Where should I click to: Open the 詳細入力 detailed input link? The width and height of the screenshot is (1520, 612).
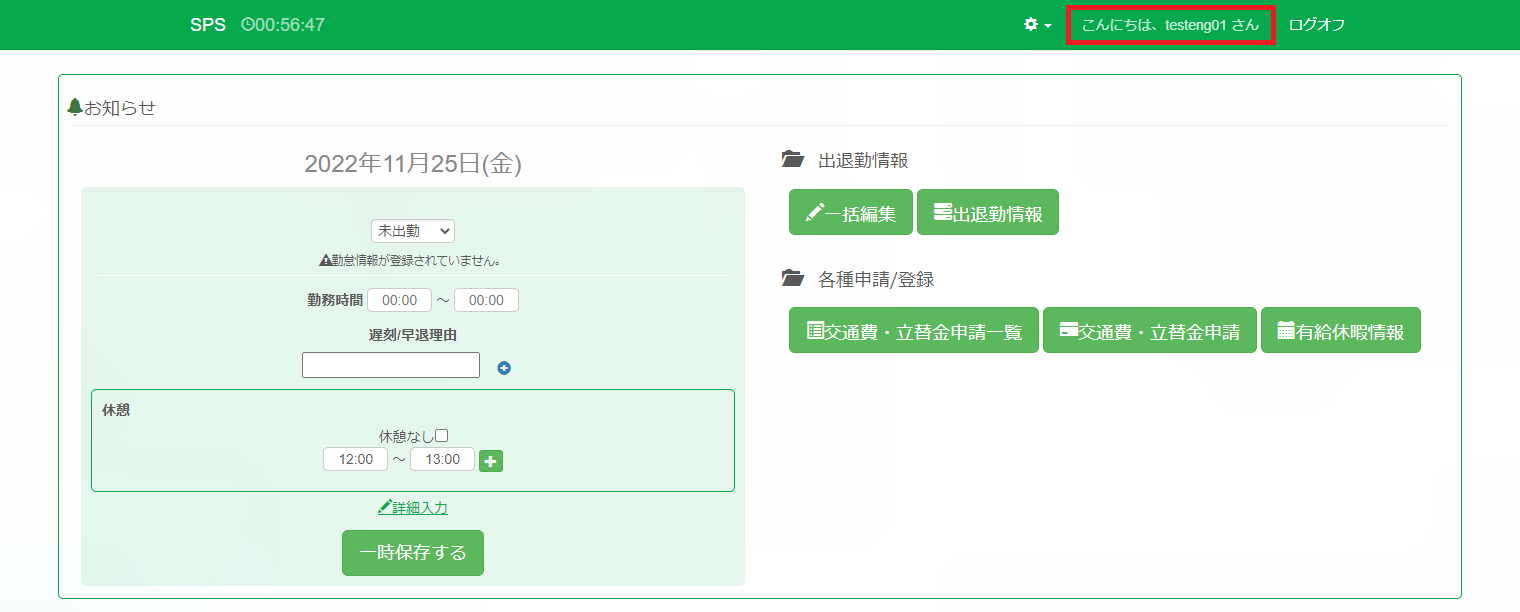(x=413, y=508)
